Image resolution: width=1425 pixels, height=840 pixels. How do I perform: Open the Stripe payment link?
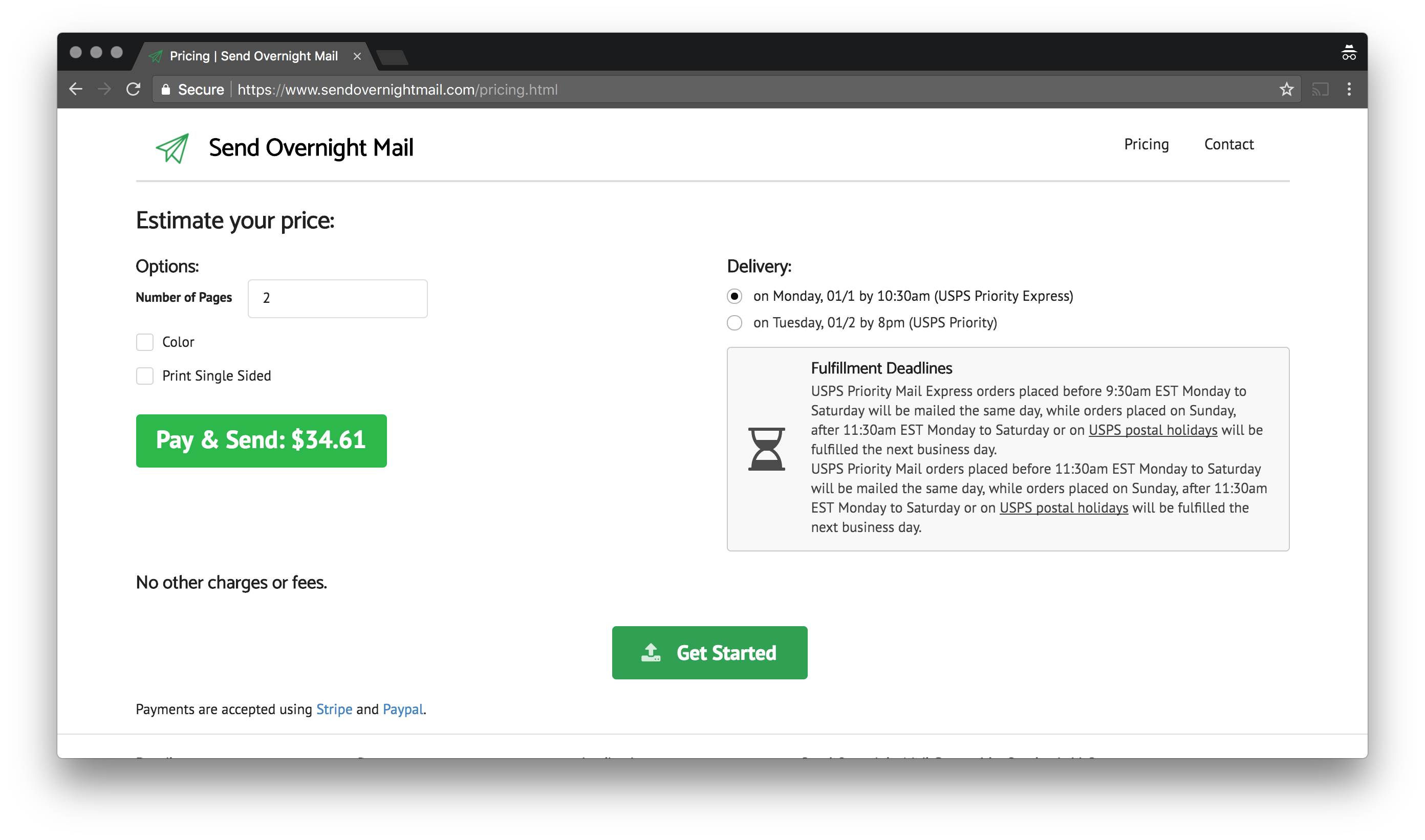click(334, 709)
